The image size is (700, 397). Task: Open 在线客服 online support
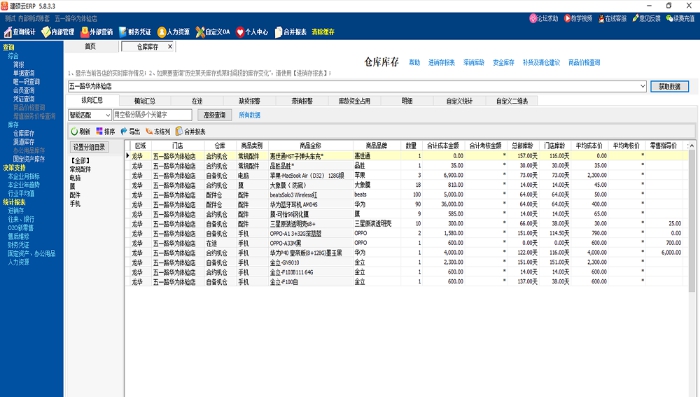[612, 18]
